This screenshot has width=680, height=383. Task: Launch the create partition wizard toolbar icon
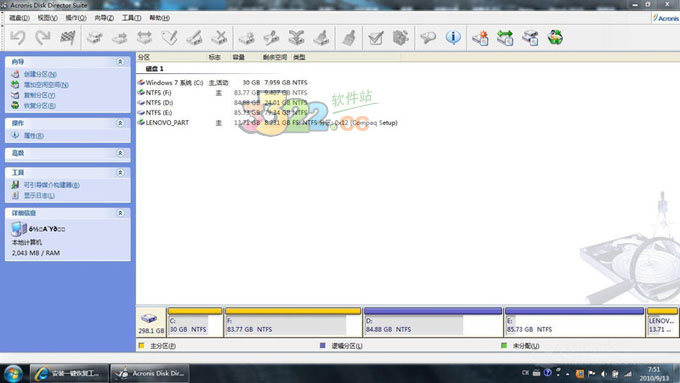coord(481,38)
